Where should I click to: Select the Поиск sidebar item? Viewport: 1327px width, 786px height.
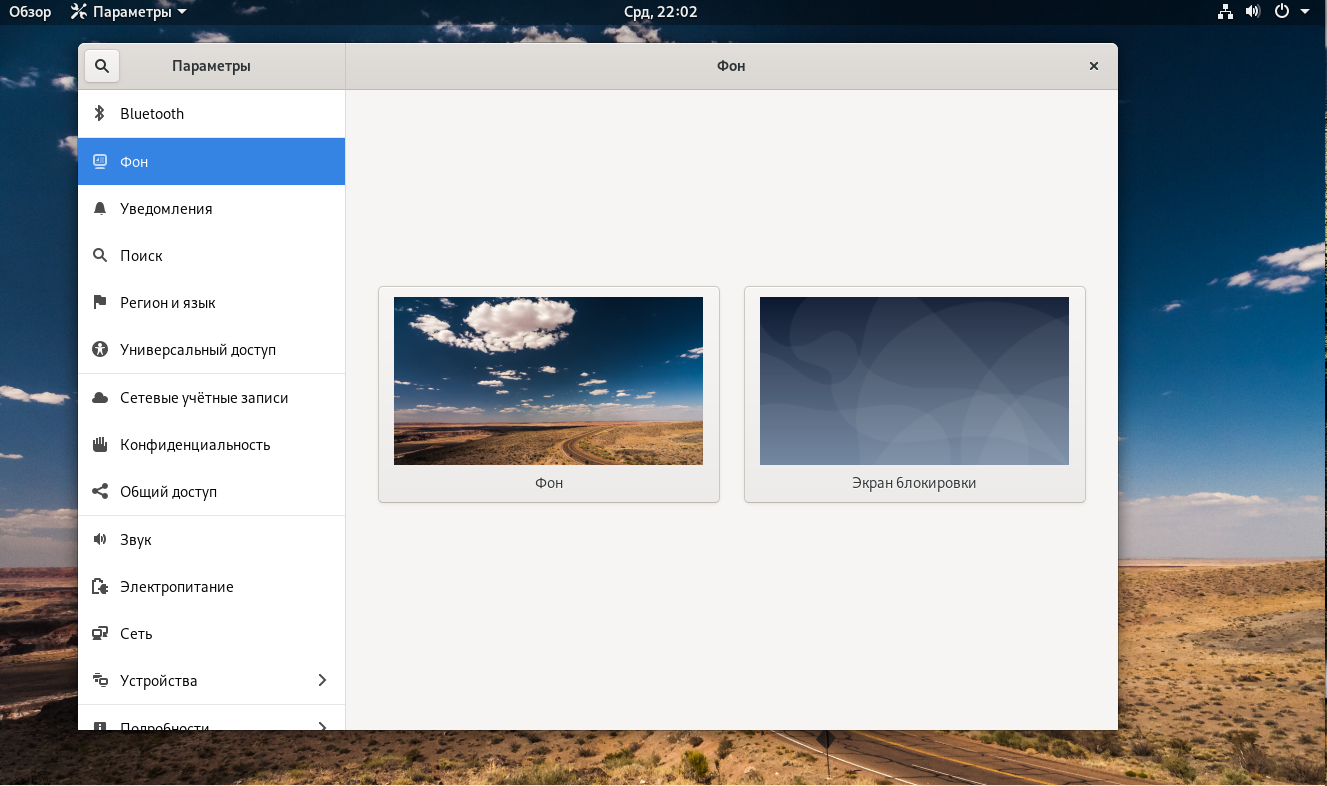pos(212,255)
